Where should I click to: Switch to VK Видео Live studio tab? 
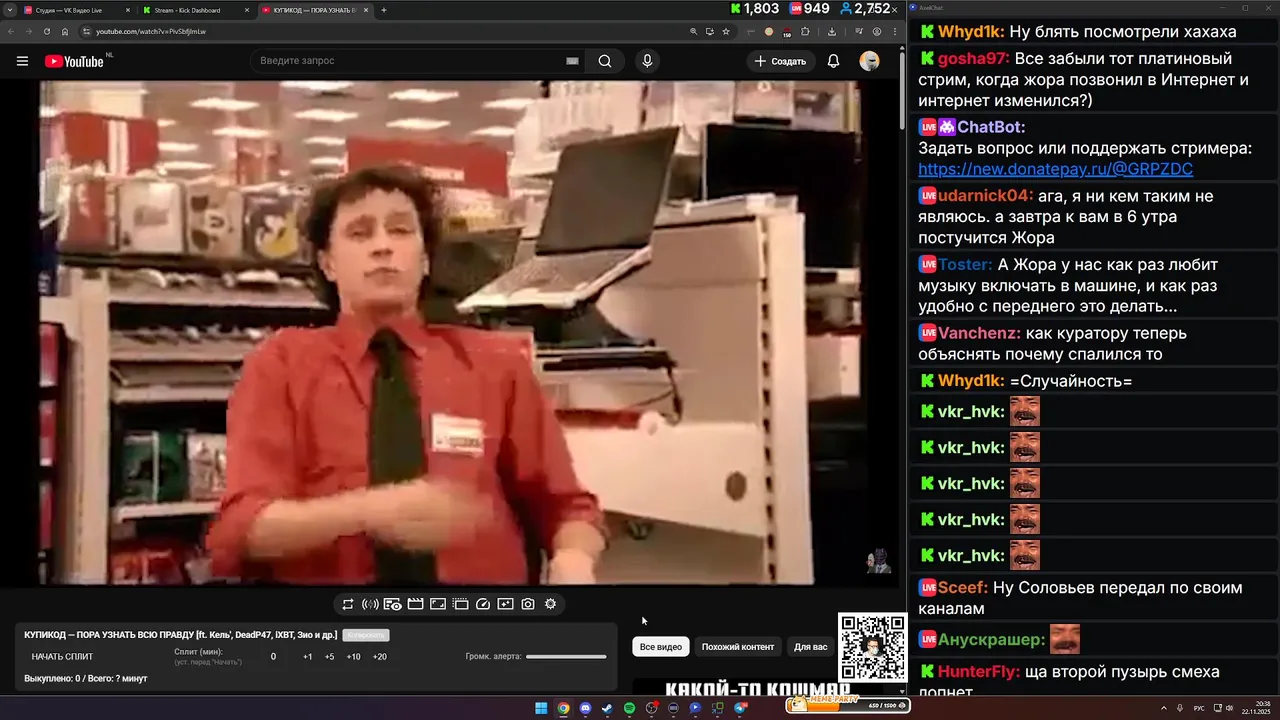(x=76, y=10)
